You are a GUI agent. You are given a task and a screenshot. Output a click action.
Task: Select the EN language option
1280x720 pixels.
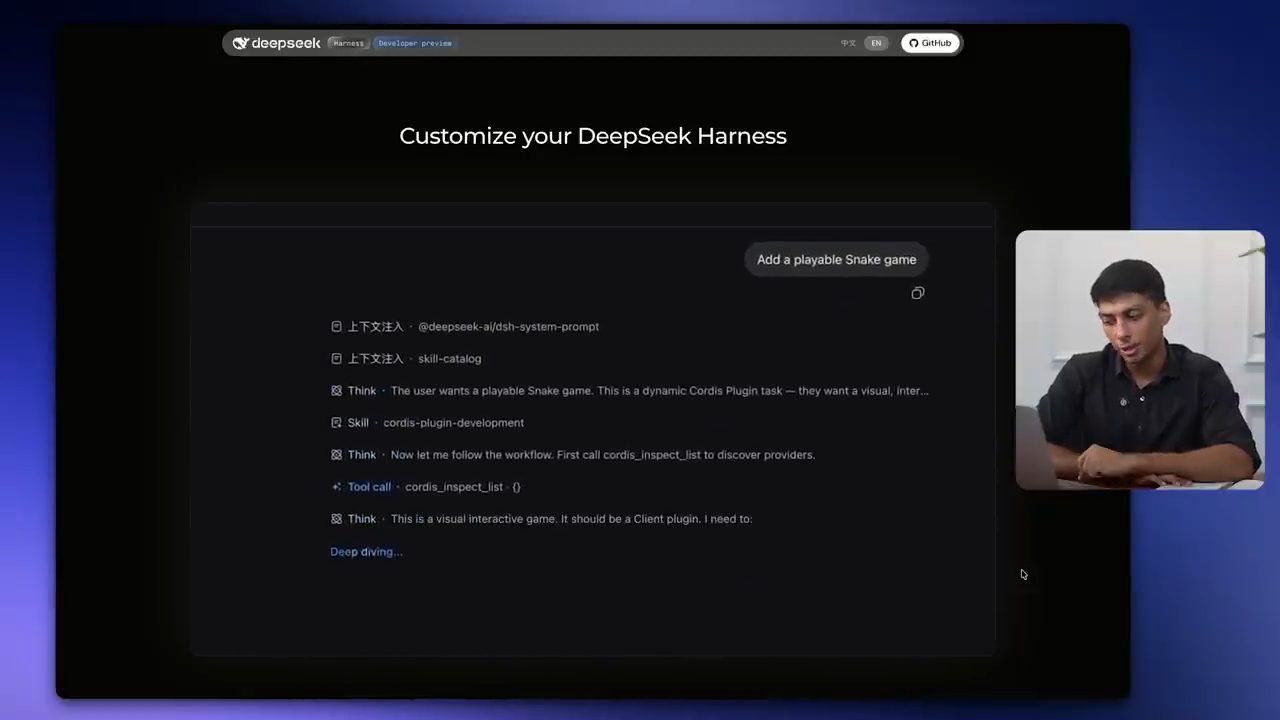[x=876, y=43]
